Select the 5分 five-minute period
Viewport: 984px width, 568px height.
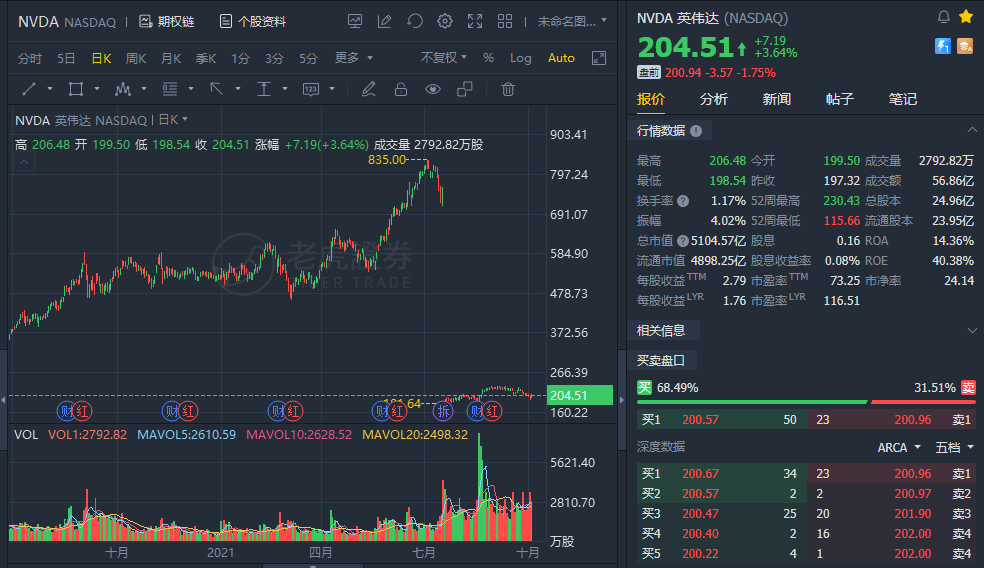pyautogui.click(x=308, y=58)
